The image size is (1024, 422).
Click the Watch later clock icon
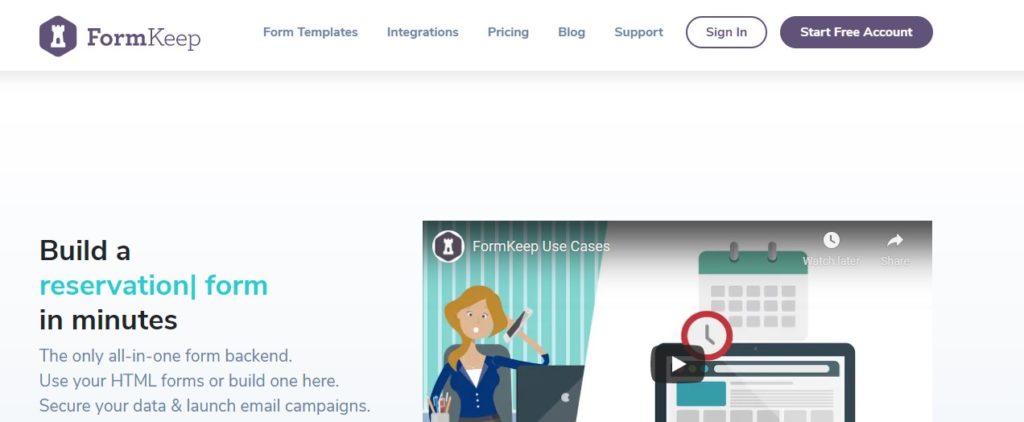[831, 240]
